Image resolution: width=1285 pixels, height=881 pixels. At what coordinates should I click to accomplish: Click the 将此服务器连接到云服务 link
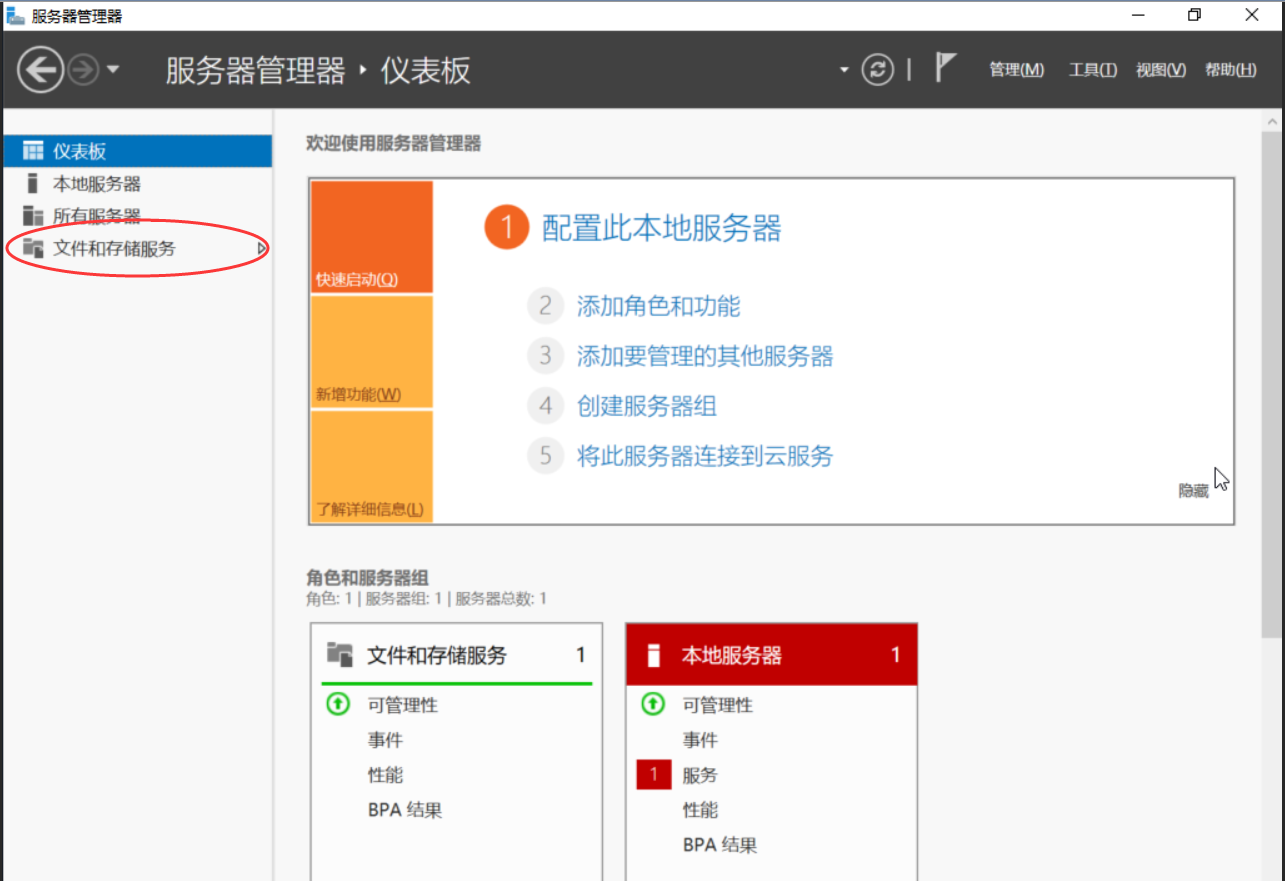[x=705, y=456]
